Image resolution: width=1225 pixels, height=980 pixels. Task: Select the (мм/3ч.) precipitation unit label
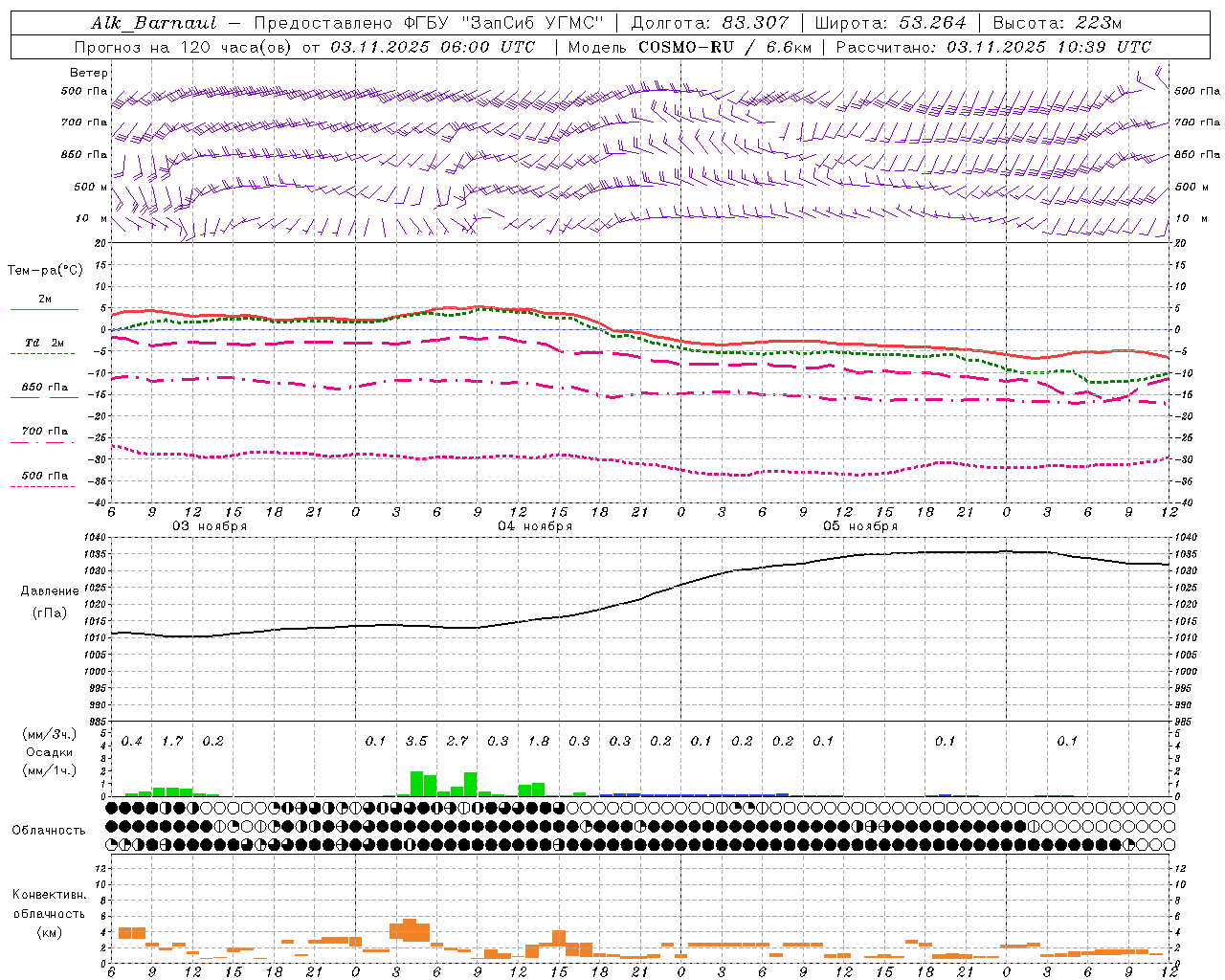[x=49, y=734]
